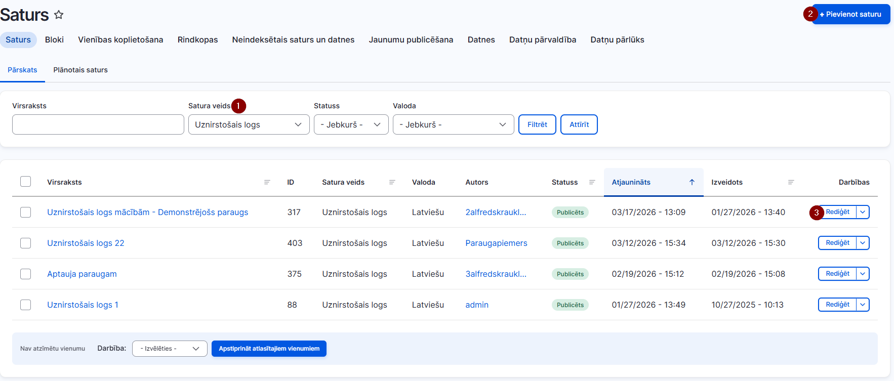
Task: Expand actions arrow for Uzņirstošais logs 22
Action: [863, 243]
